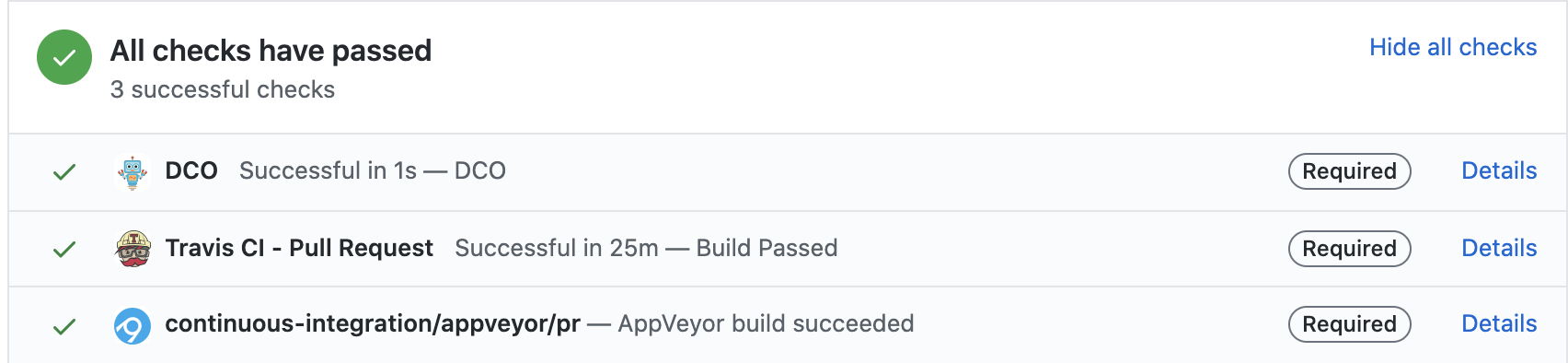Click the continuous-integration/appveyor/pr check name
The height and width of the screenshot is (363, 1568).
(373, 324)
